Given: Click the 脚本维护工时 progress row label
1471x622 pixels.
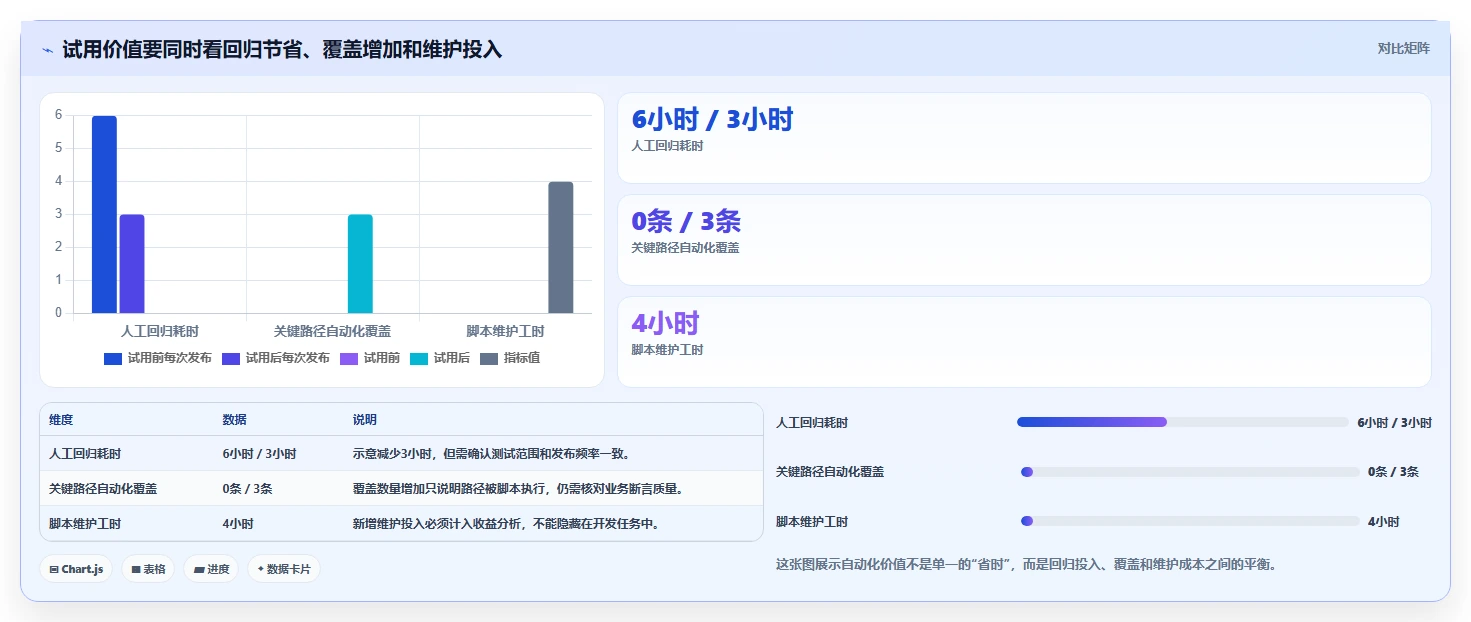Looking at the screenshot, I should point(812,522).
